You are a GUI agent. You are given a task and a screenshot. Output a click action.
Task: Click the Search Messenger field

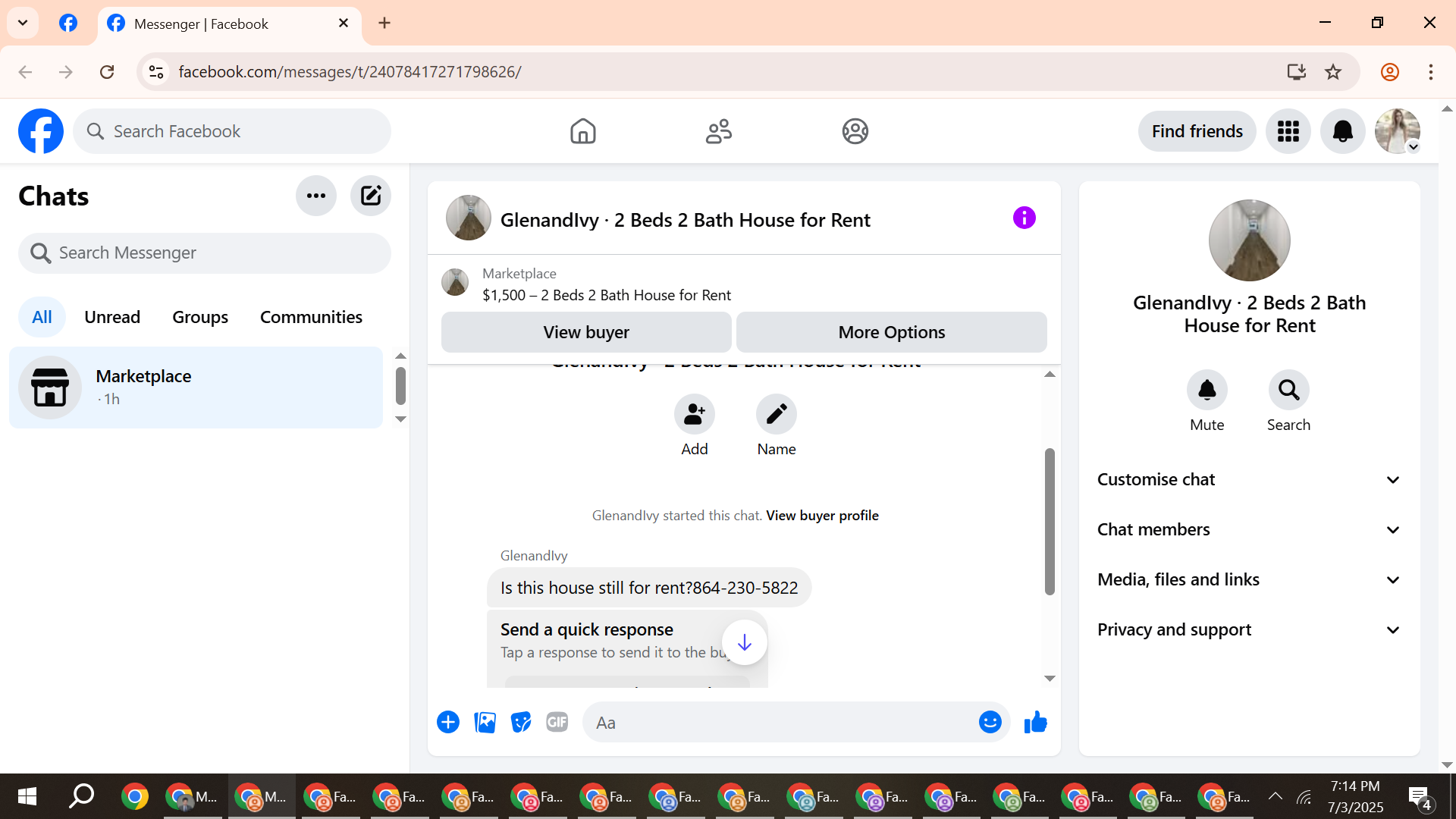(x=205, y=253)
